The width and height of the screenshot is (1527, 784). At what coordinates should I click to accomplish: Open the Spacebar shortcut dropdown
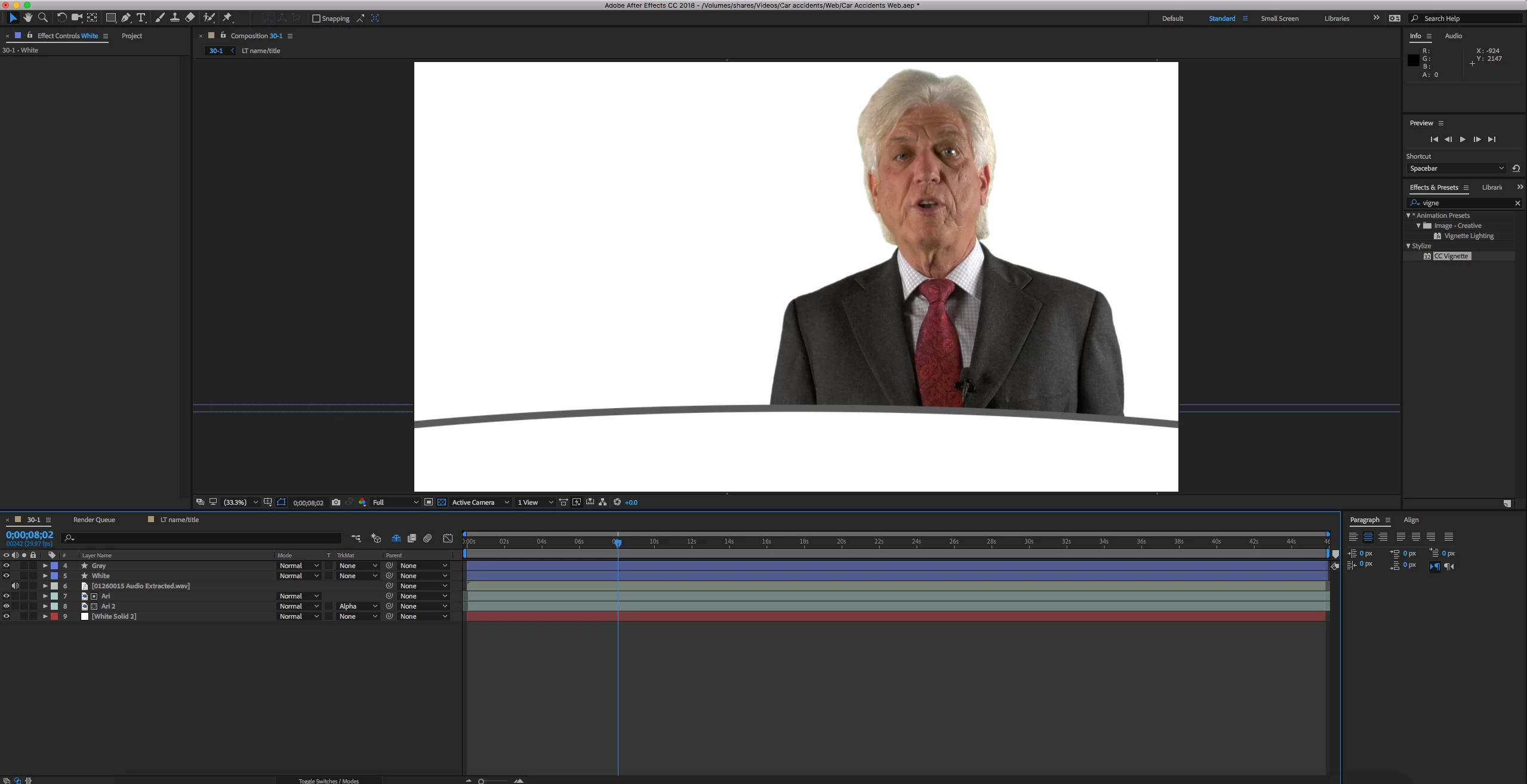point(1456,168)
